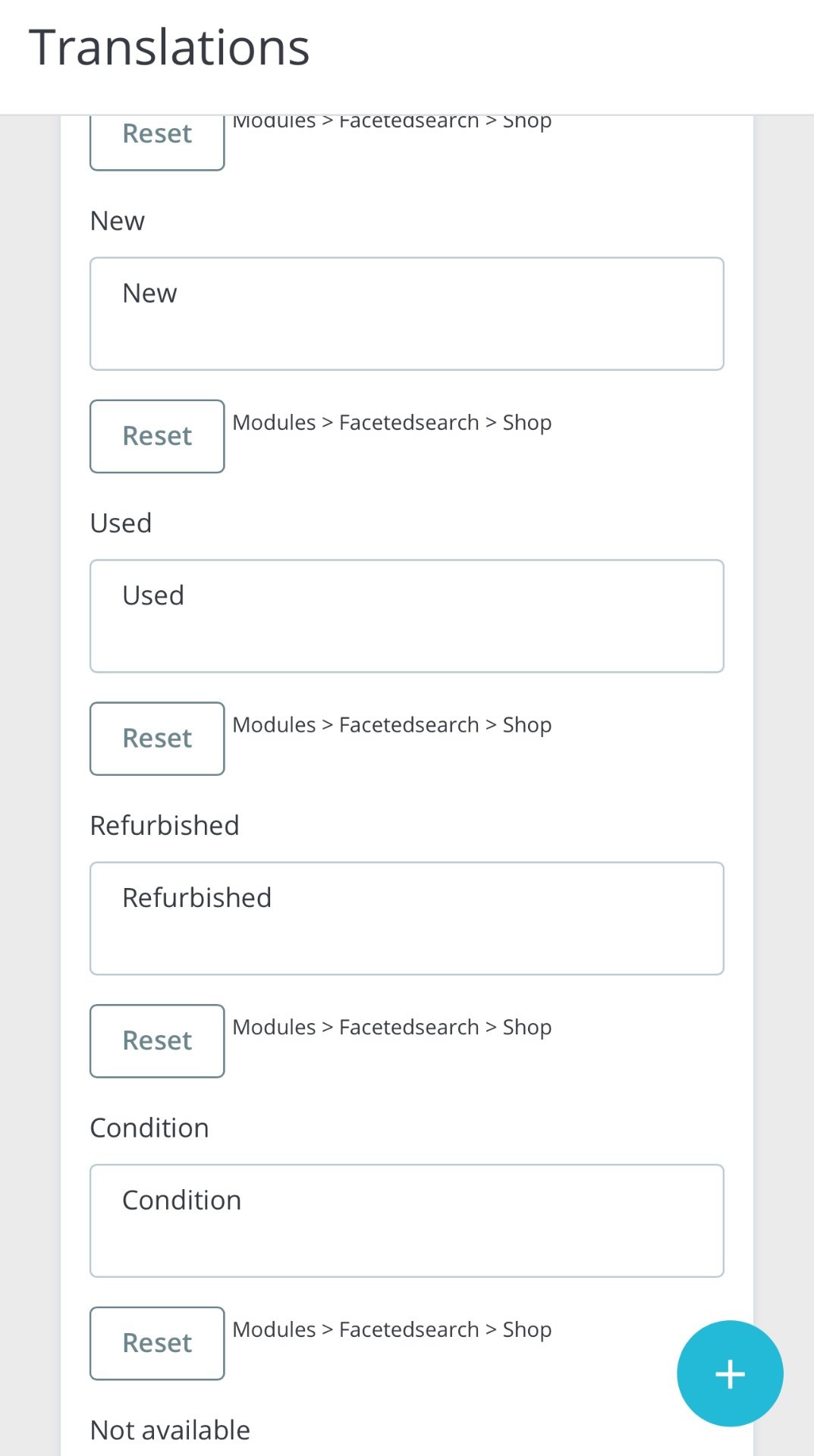The width and height of the screenshot is (814, 1456).
Task: Click the Refurbished field label
Action: [165, 825]
